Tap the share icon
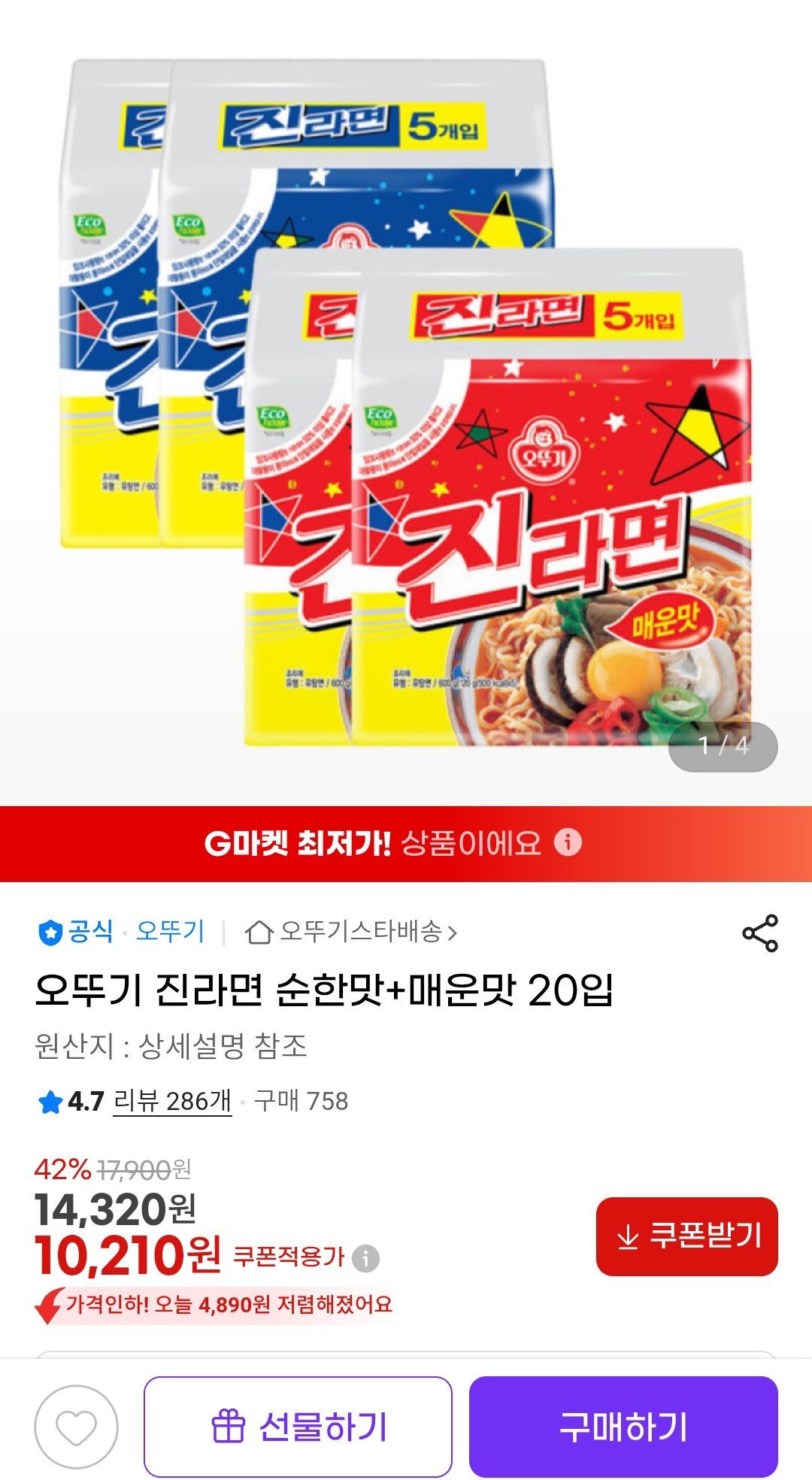Viewport: 812px width, 1480px height. [x=760, y=933]
